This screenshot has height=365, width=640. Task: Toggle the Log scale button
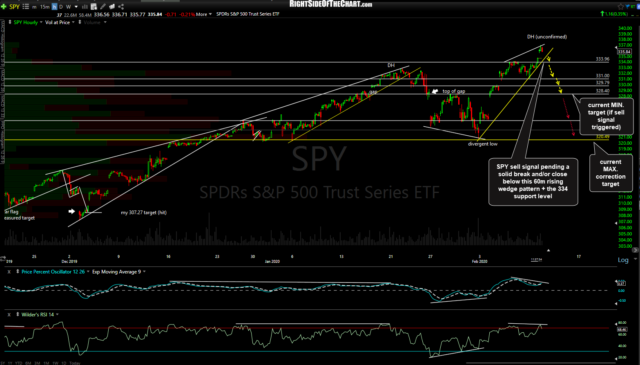click(623, 260)
